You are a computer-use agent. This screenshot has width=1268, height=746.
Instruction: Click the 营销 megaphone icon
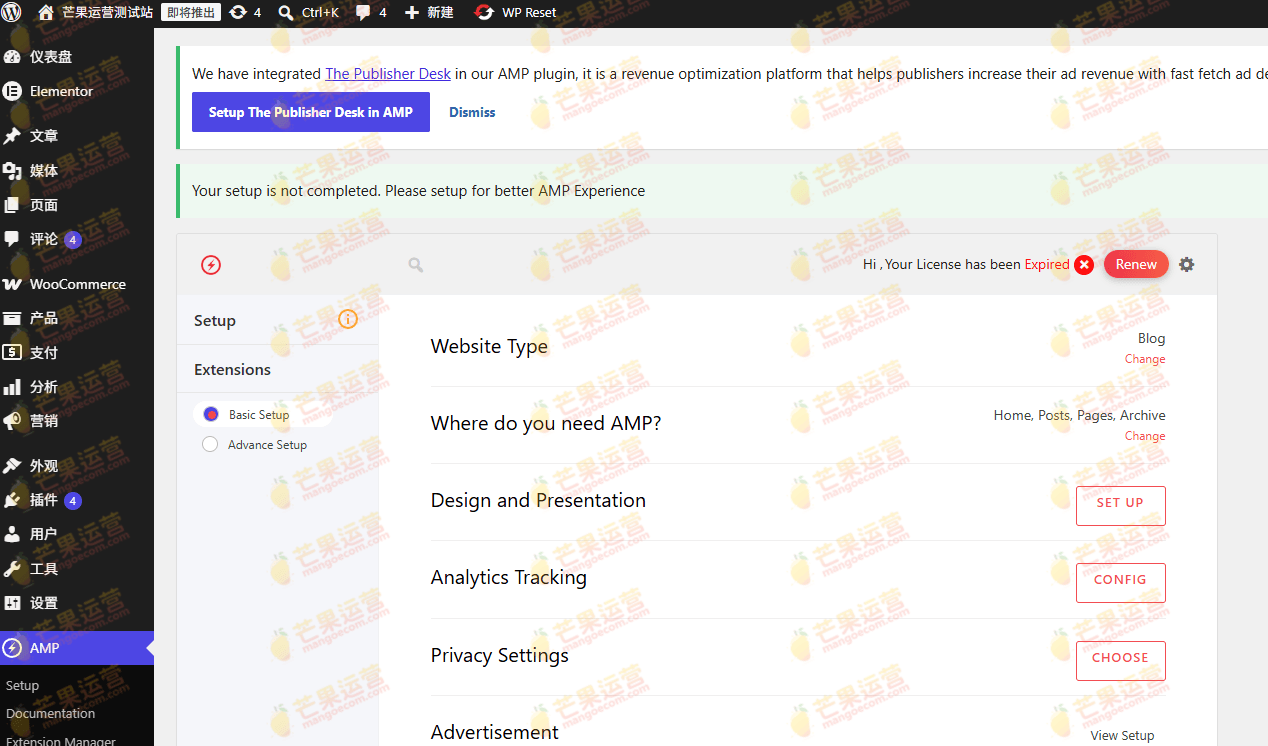point(12,421)
